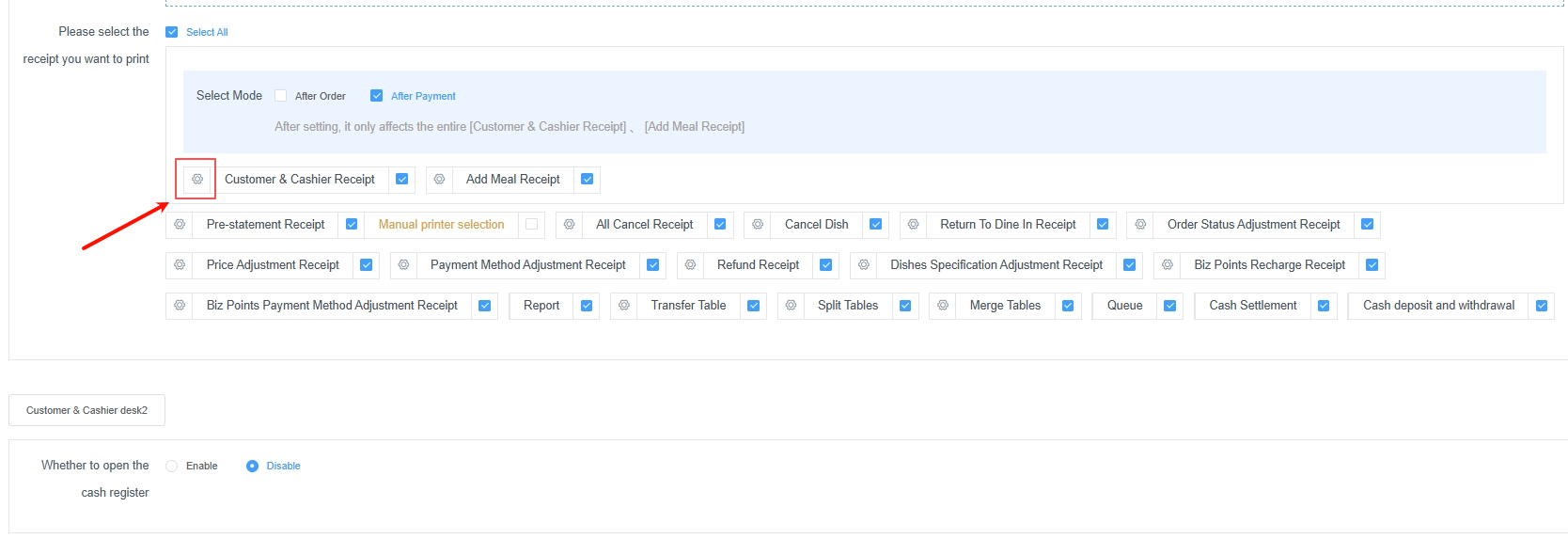1568x539 pixels.
Task: Switch to Customer & Cashier desk2 tab
Action: pos(86,410)
